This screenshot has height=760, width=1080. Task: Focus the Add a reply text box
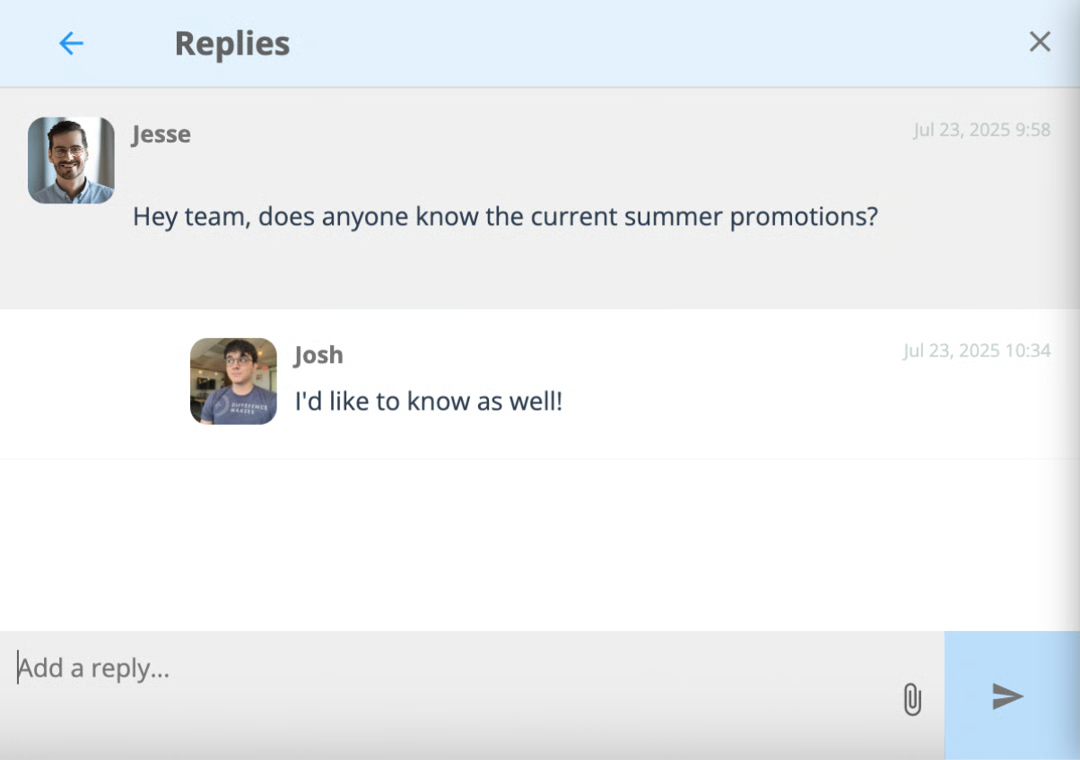point(448,668)
